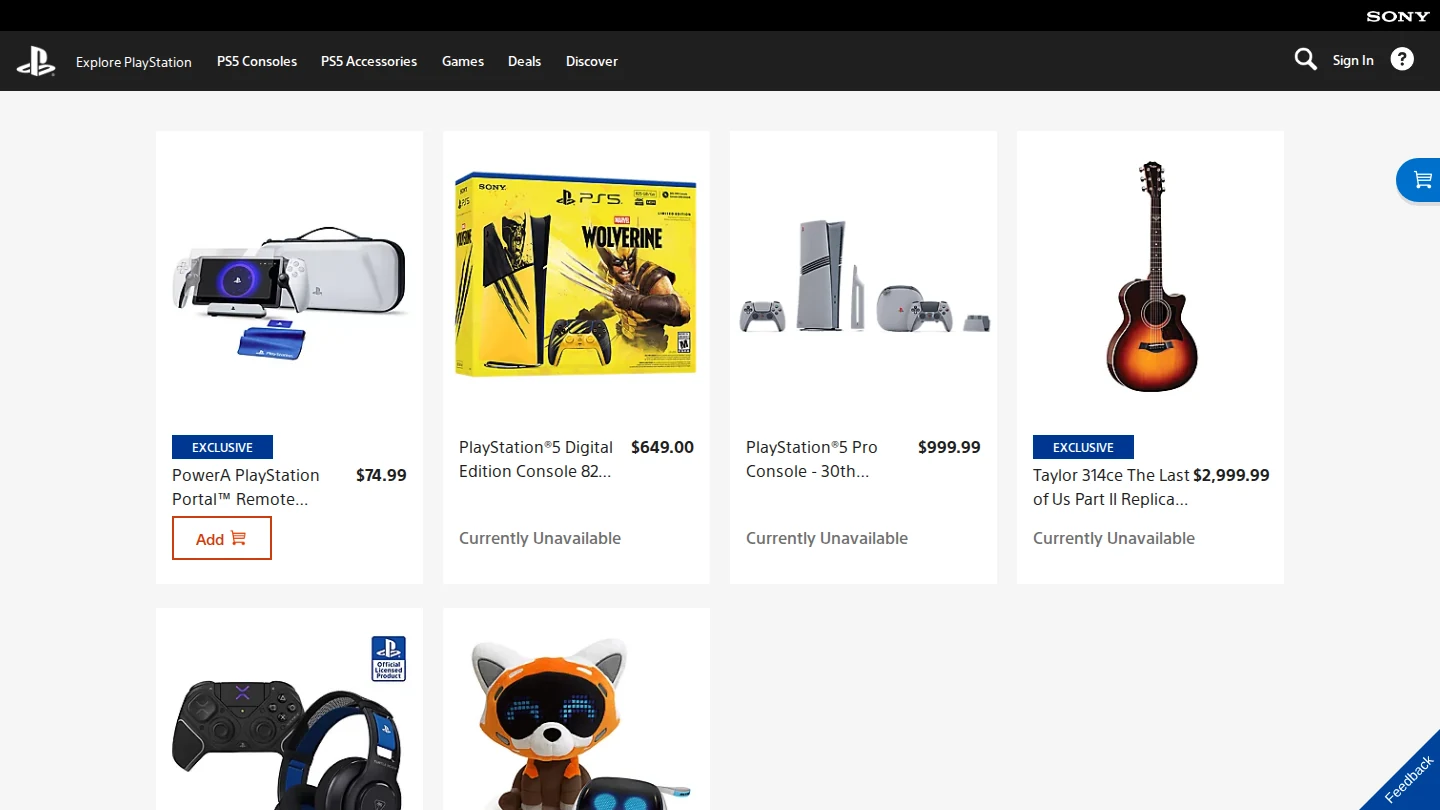Open the Feedback corner tab
The height and width of the screenshot is (810, 1440).
[1408, 779]
